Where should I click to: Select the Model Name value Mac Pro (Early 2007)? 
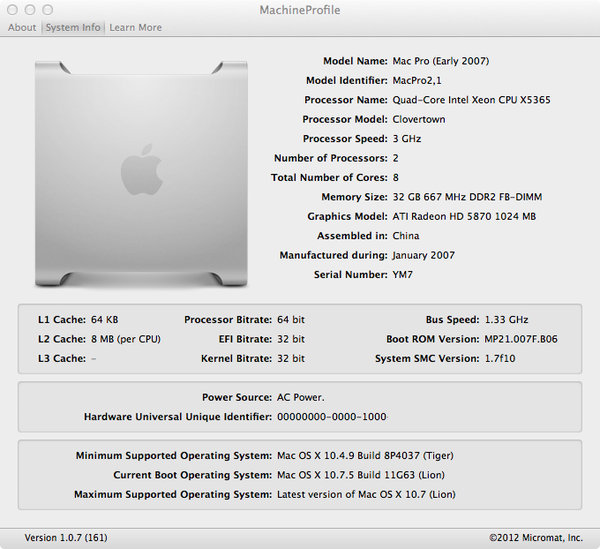[x=441, y=61]
